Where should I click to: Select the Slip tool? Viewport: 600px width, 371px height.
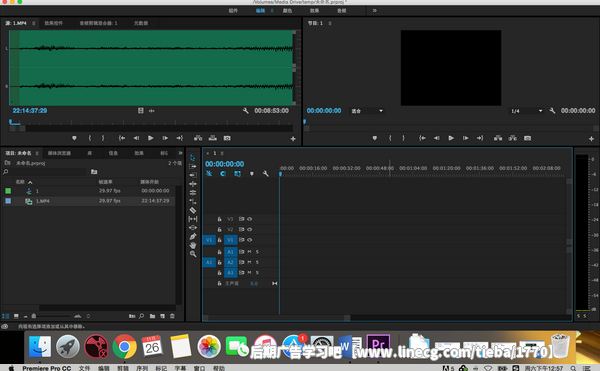tap(193, 219)
